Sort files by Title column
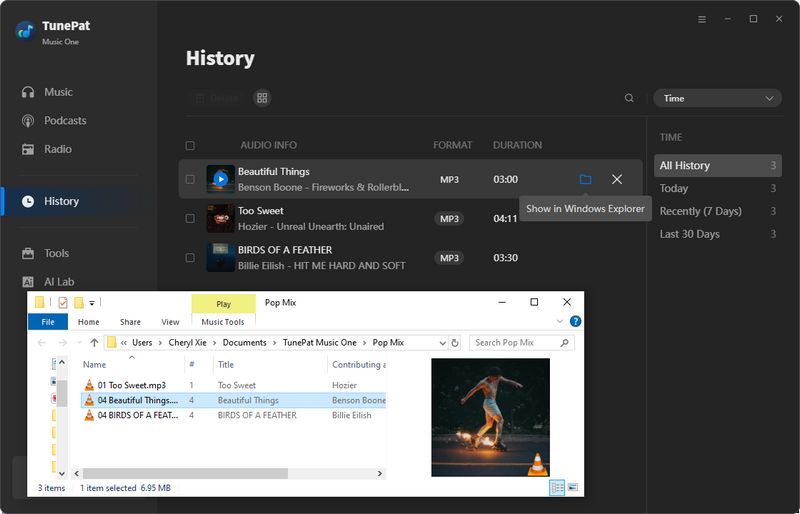 click(226, 364)
